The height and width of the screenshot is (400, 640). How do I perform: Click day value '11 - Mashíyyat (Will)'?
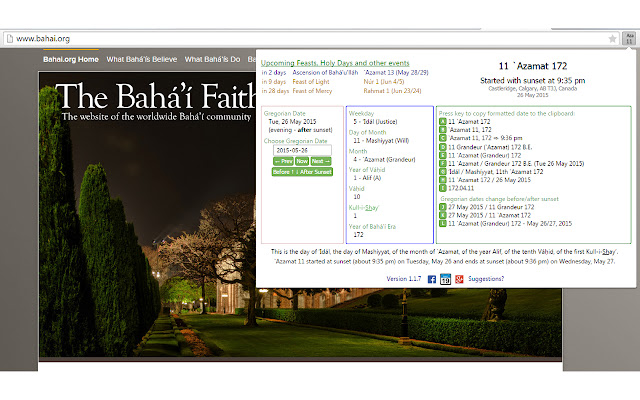coord(381,140)
